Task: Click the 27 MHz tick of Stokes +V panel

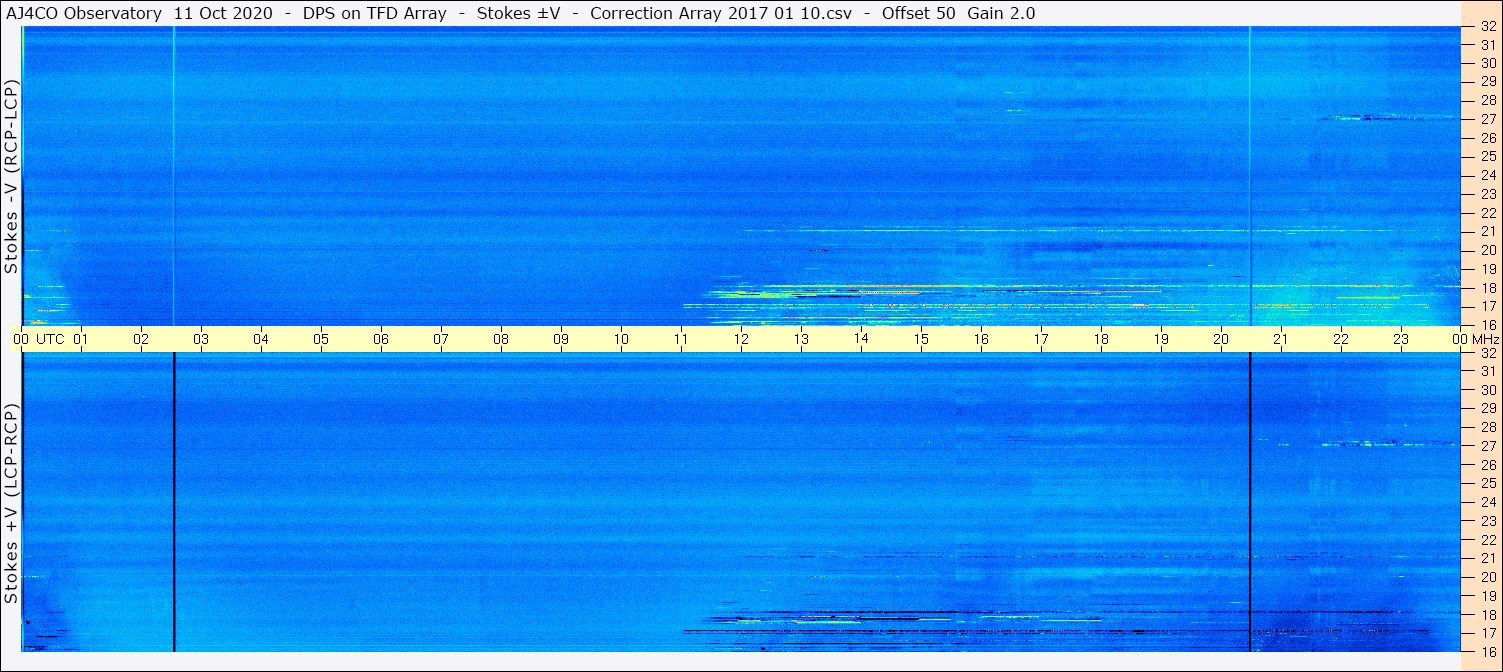Action: pyautogui.click(x=1487, y=446)
